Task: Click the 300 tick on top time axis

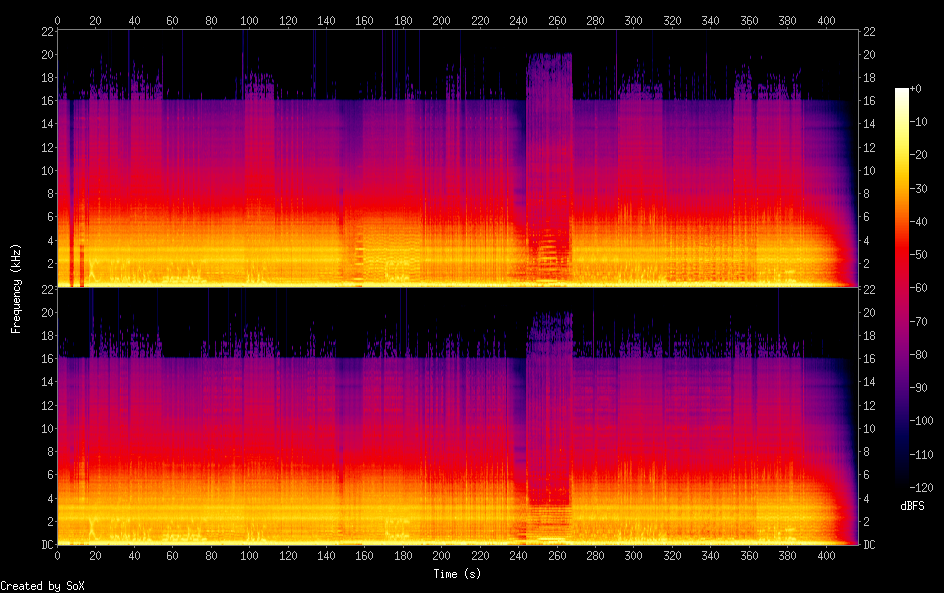Action: tap(633, 20)
